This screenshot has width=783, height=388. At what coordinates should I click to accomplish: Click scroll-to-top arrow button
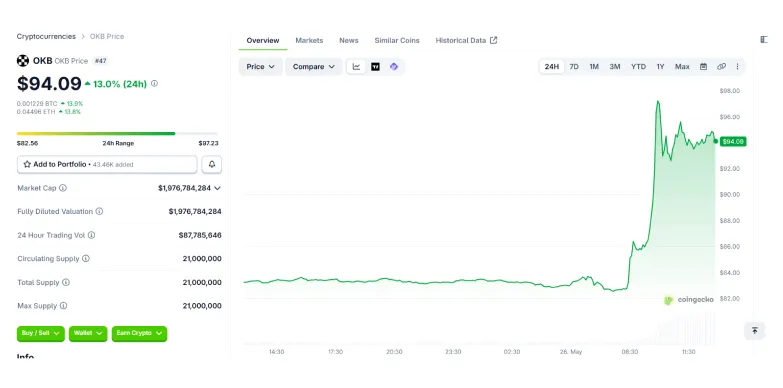(755, 331)
